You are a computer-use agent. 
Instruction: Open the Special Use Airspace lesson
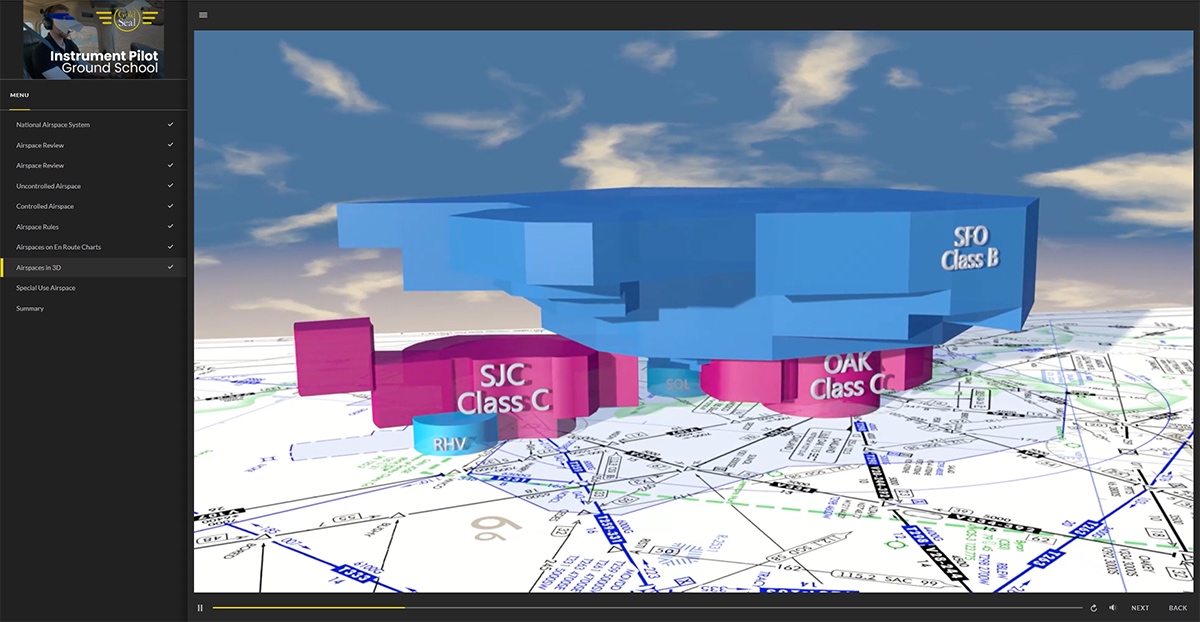(x=46, y=288)
